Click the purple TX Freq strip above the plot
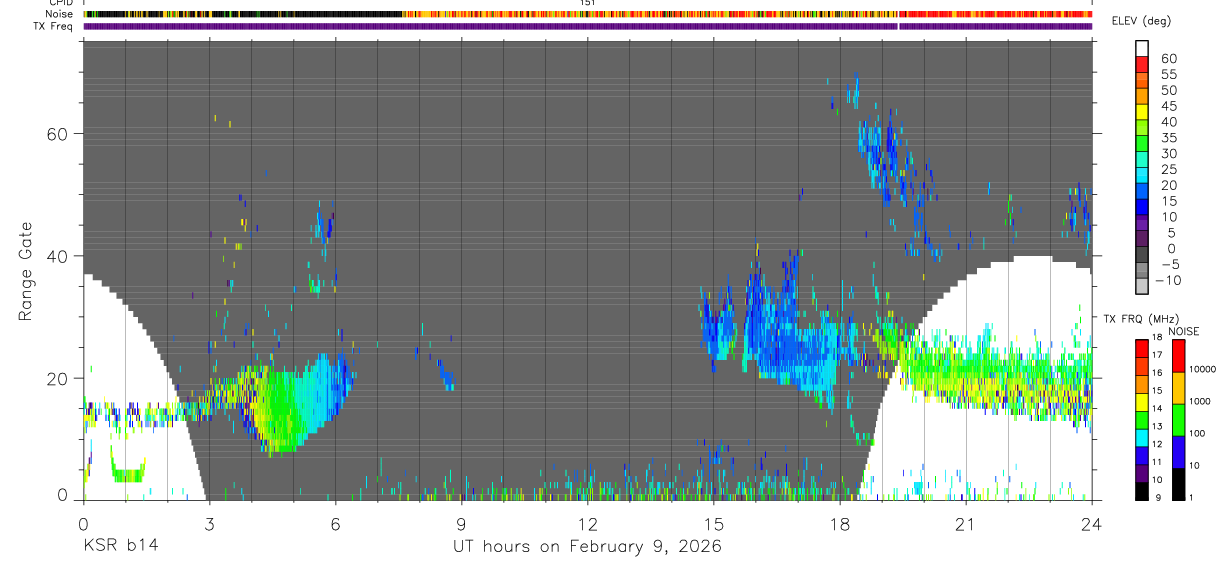Viewport: 1228px width, 567px height. tap(588, 26)
